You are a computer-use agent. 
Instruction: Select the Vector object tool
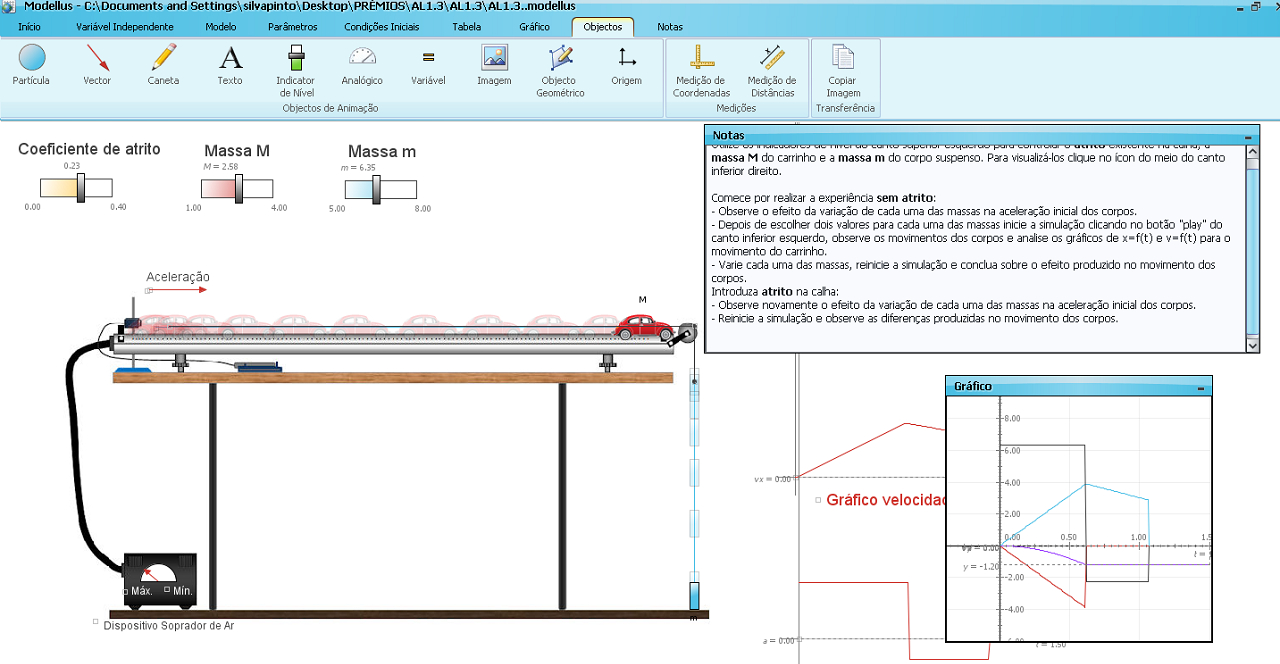[97, 65]
